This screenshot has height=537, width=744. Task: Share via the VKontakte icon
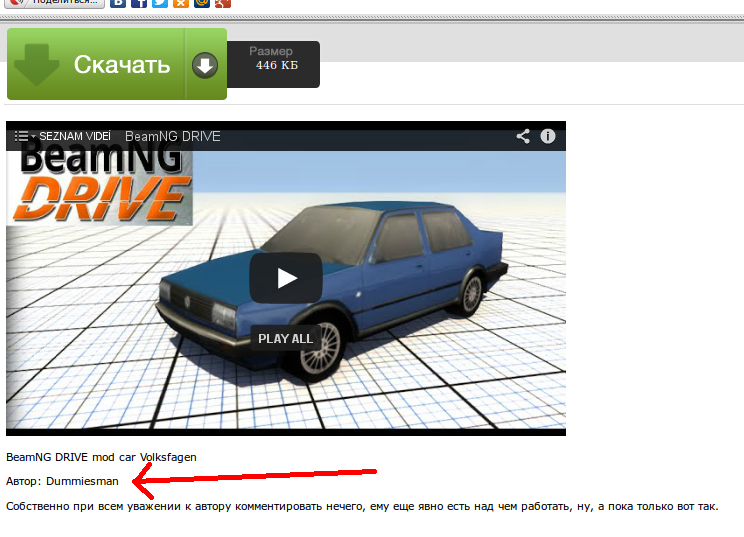(x=118, y=3)
